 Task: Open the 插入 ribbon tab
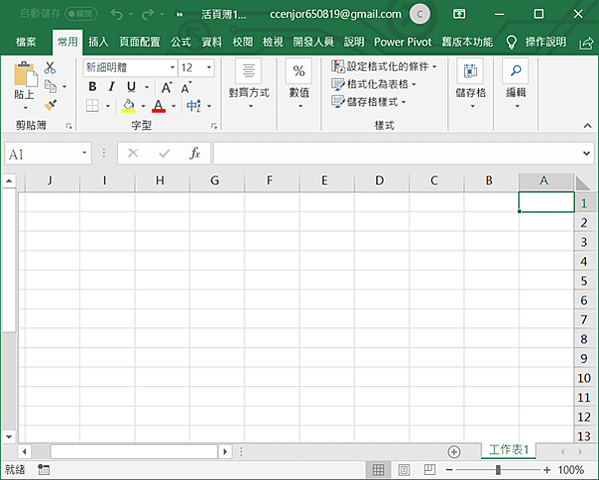[98, 42]
